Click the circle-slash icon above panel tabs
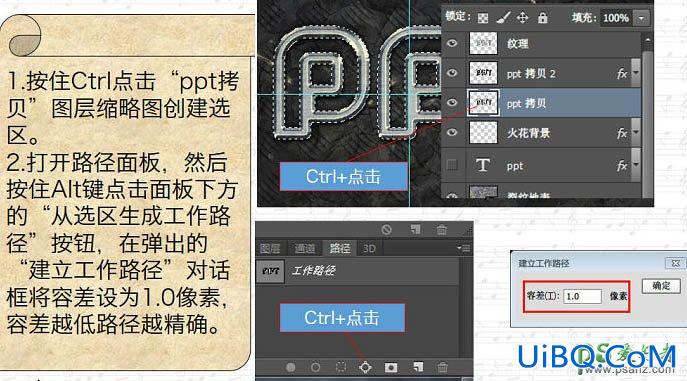The width and height of the screenshot is (687, 381). (386, 229)
